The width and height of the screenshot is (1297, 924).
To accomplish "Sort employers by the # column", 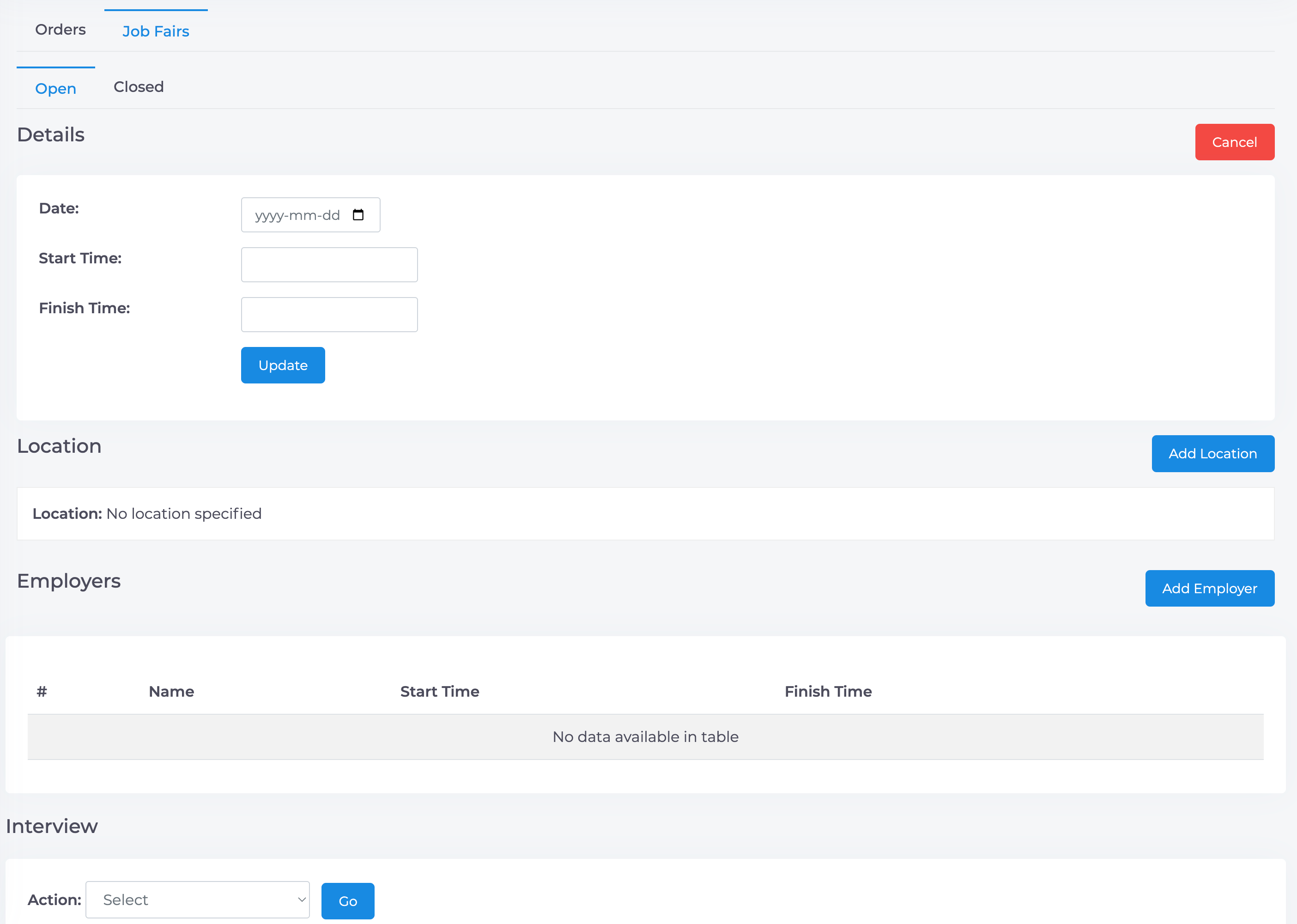I will click(42, 691).
